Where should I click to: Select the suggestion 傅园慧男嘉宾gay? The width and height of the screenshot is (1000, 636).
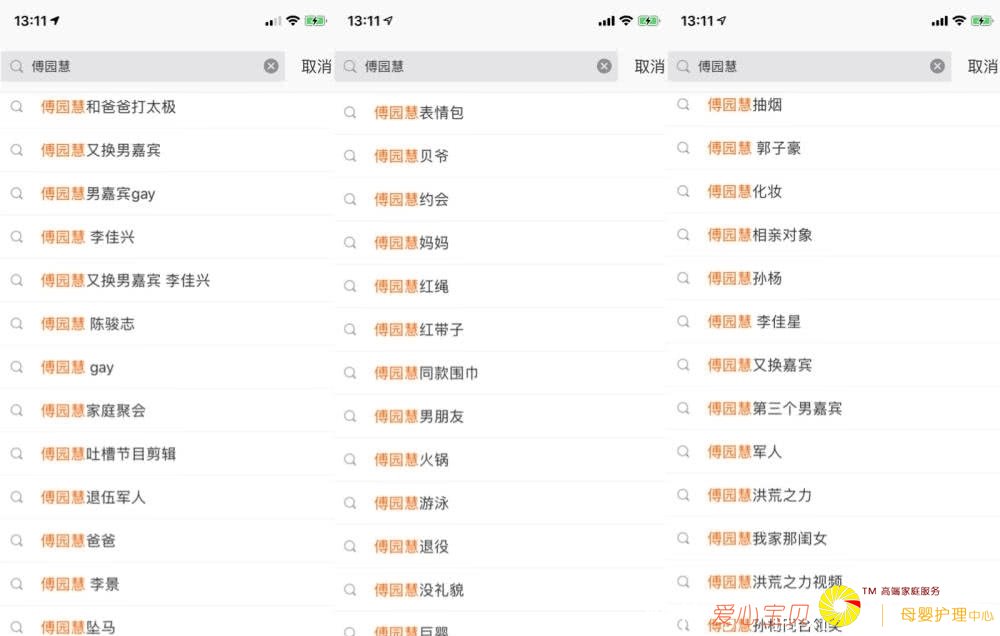pyautogui.click(x=98, y=193)
